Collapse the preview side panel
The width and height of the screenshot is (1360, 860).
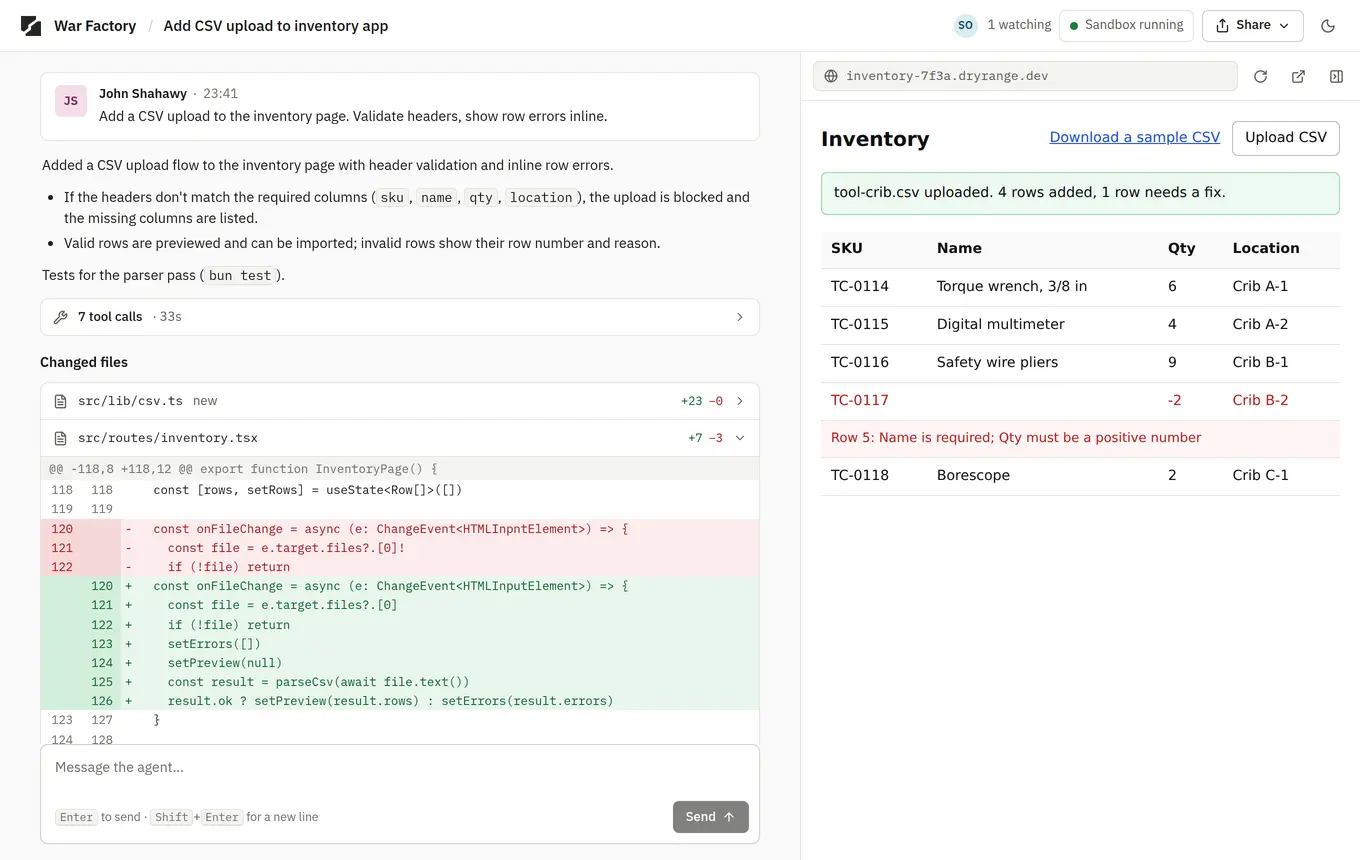click(x=1336, y=76)
